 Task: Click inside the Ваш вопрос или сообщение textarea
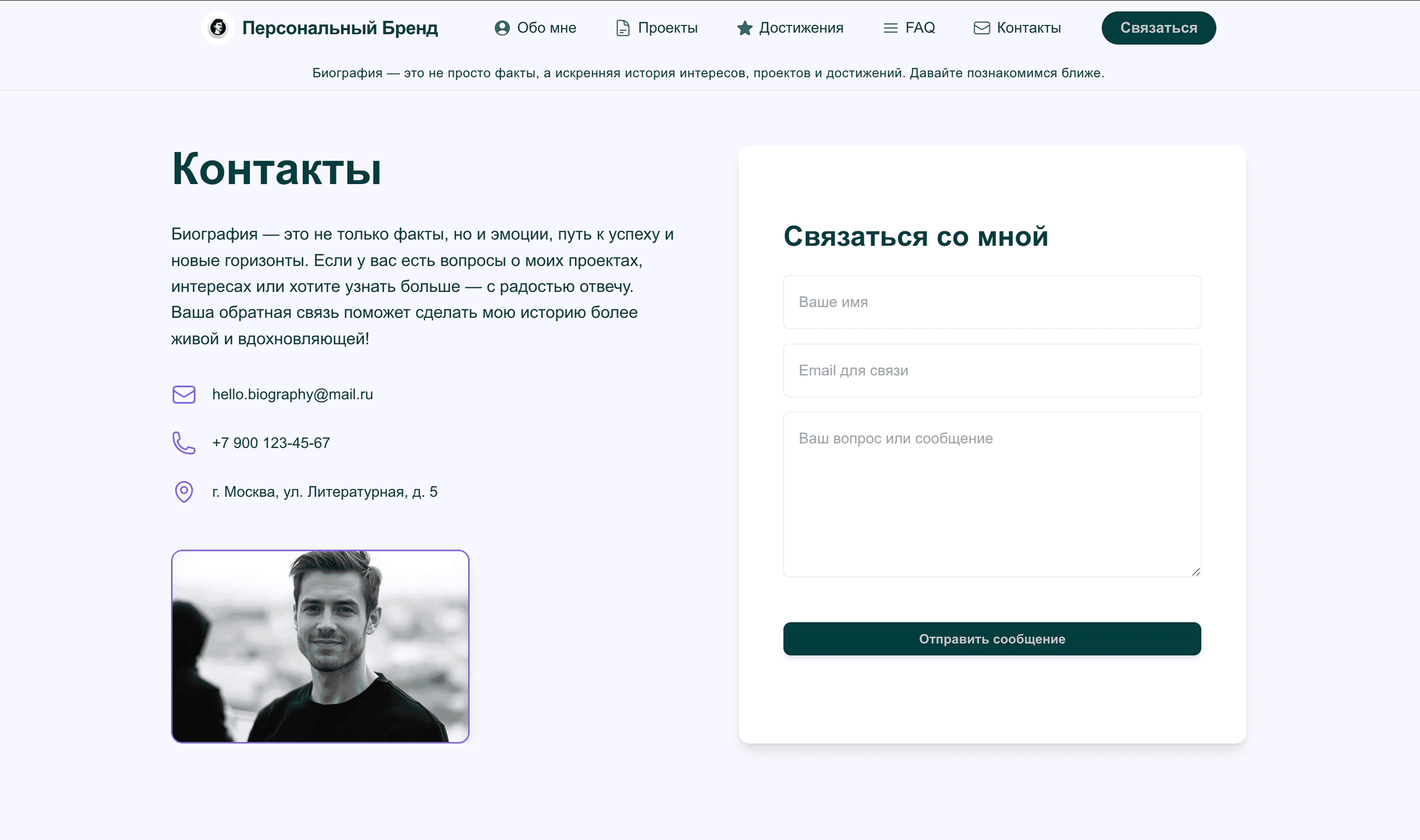point(992,493)
